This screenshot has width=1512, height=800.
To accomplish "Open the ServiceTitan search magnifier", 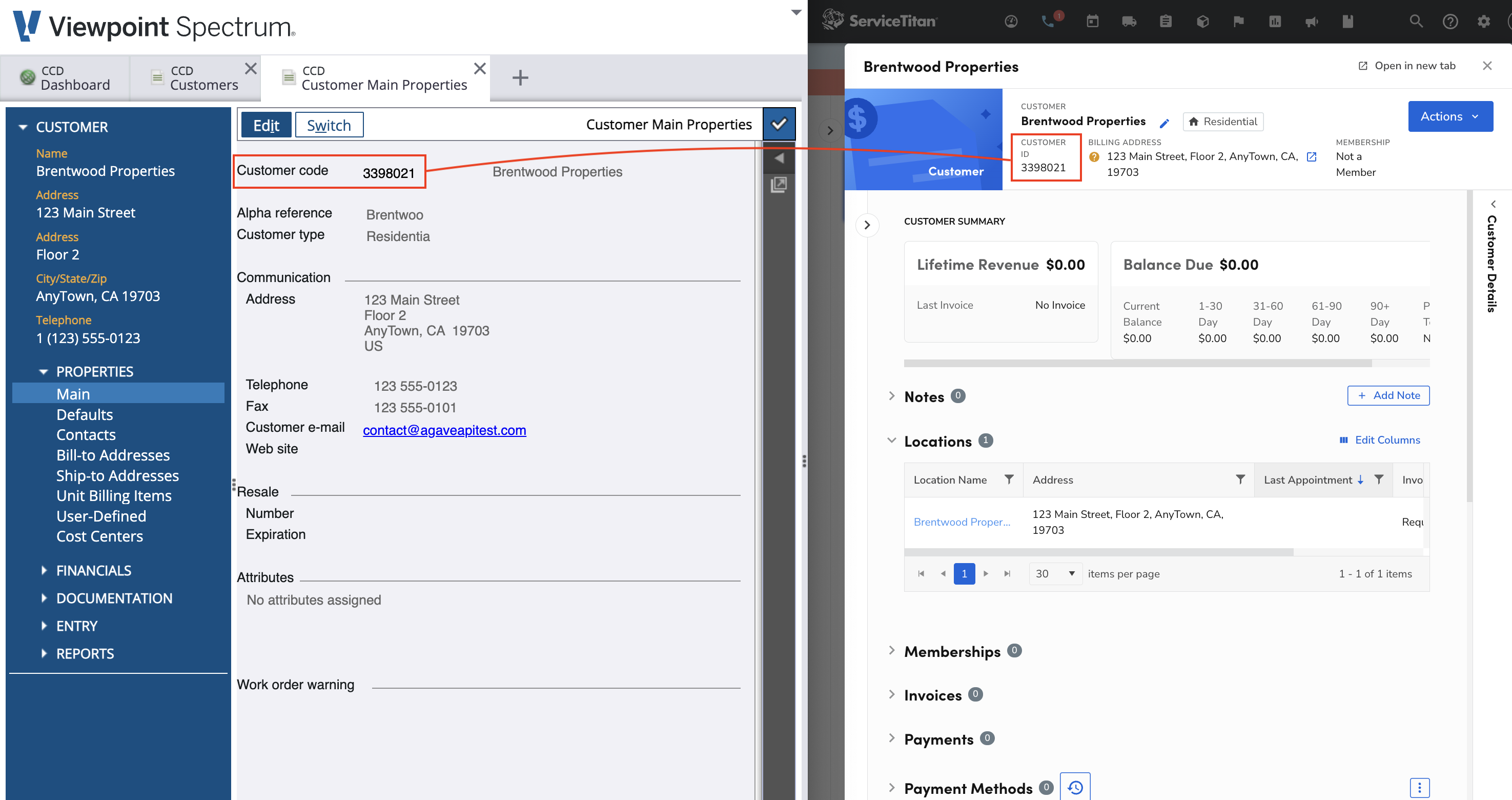I will [x=1416, y=22].
